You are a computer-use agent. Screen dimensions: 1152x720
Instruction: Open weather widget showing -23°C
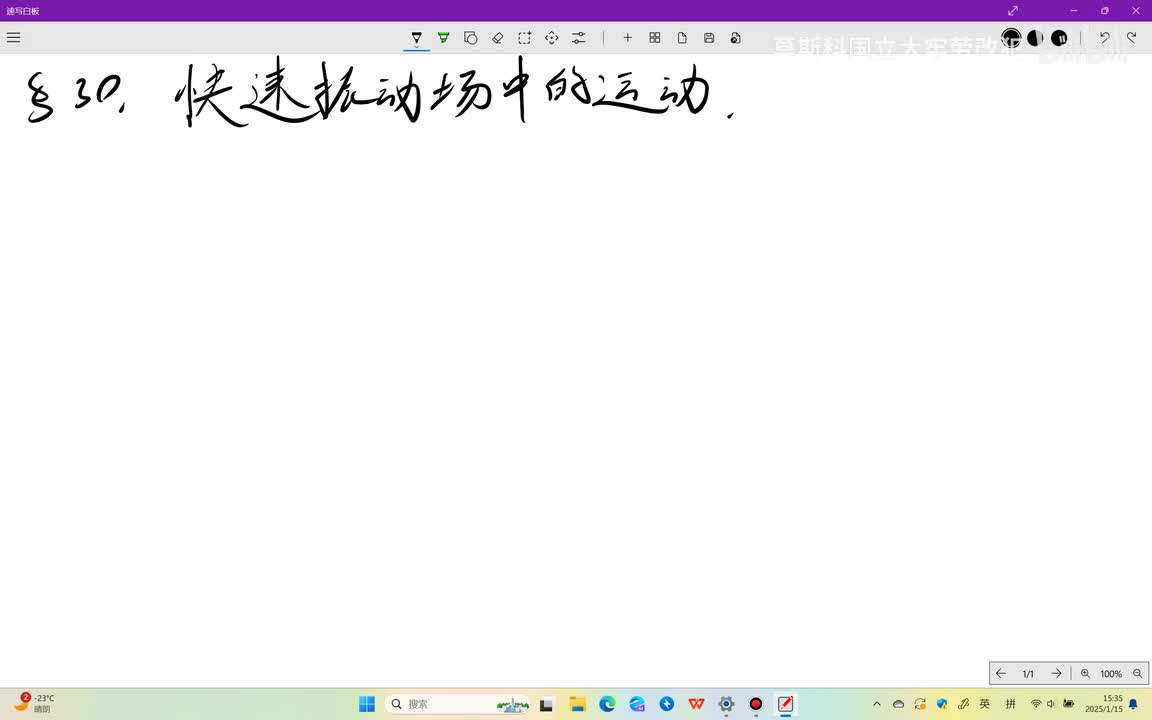coord(34,703)
